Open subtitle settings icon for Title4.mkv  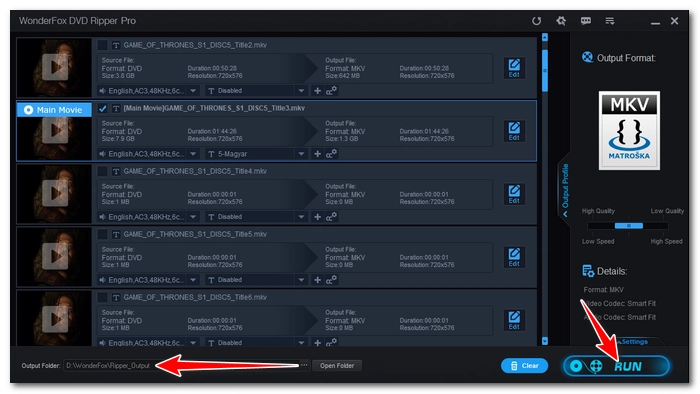pyautogui.click(x=331, y=216)
